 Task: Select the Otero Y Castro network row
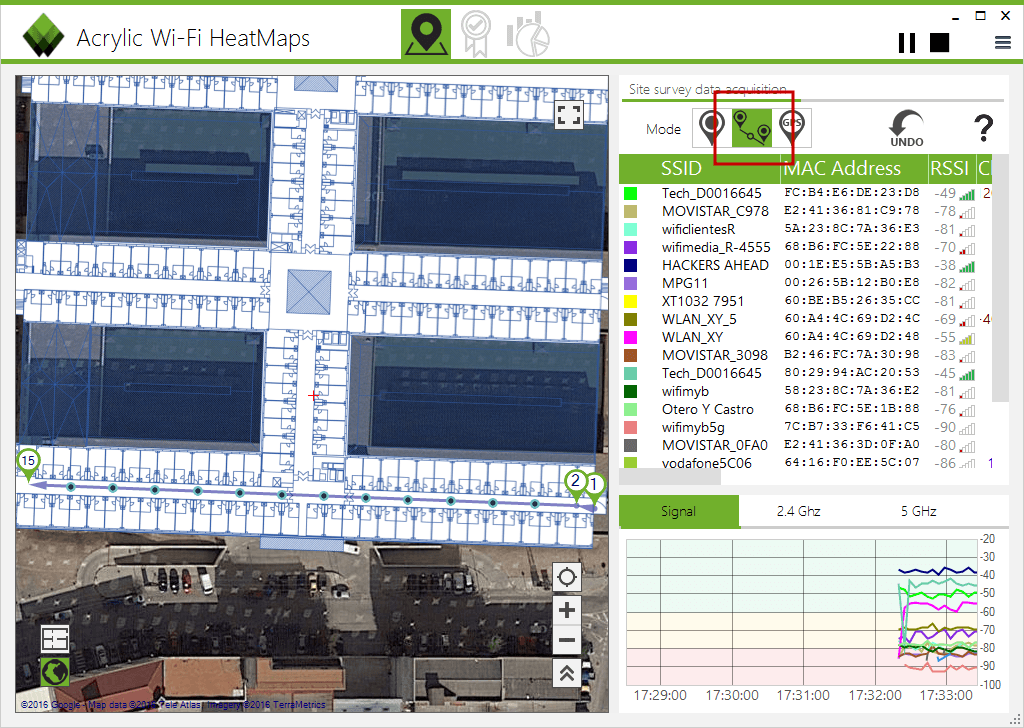click(805, 409)
